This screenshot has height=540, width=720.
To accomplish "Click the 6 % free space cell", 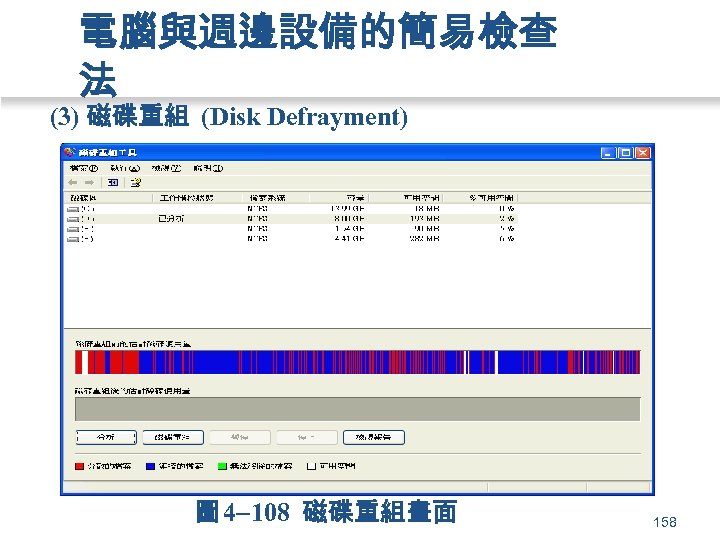I will coord(507,239).
